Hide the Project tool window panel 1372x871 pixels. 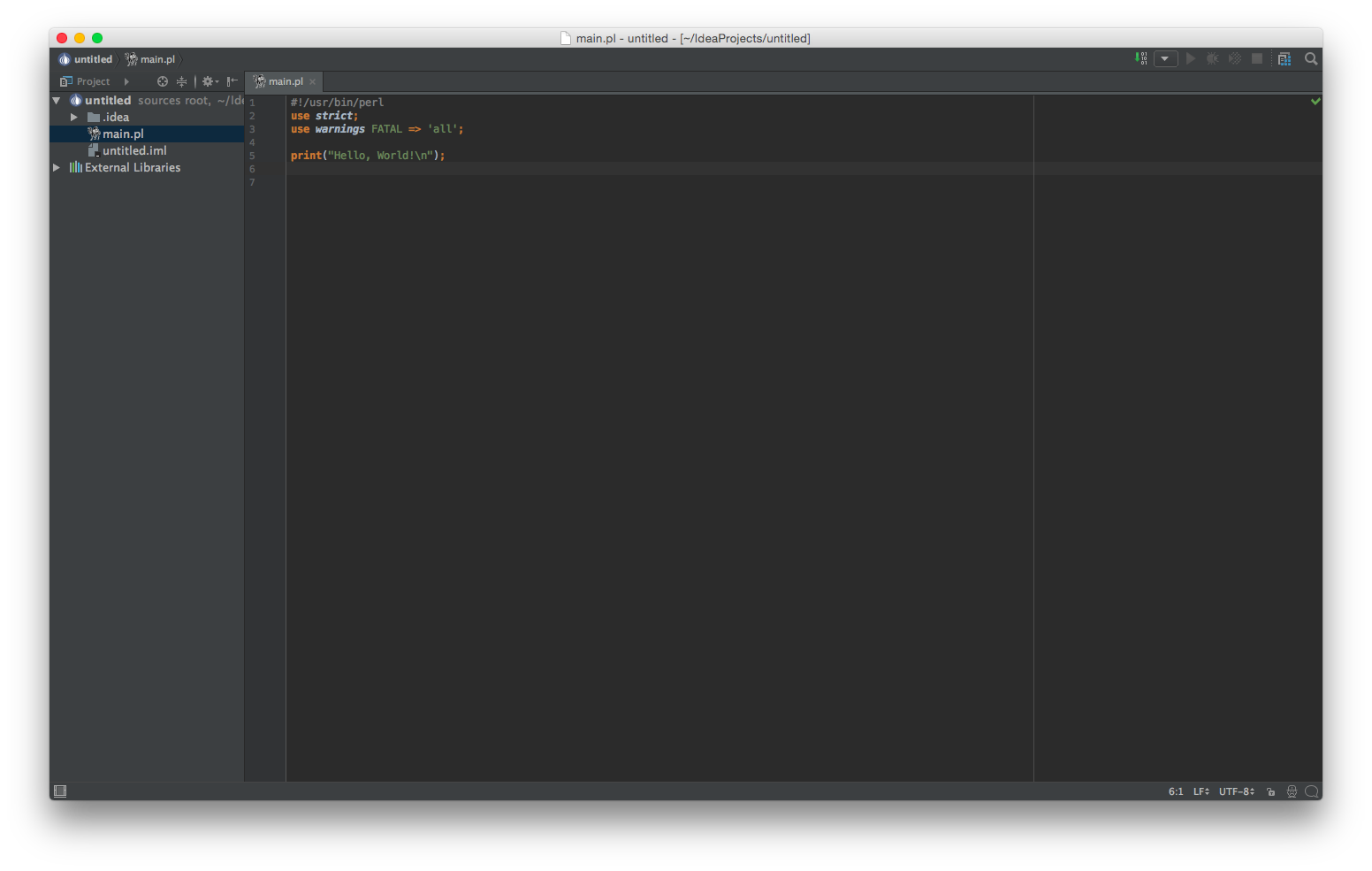pos(232,81)
